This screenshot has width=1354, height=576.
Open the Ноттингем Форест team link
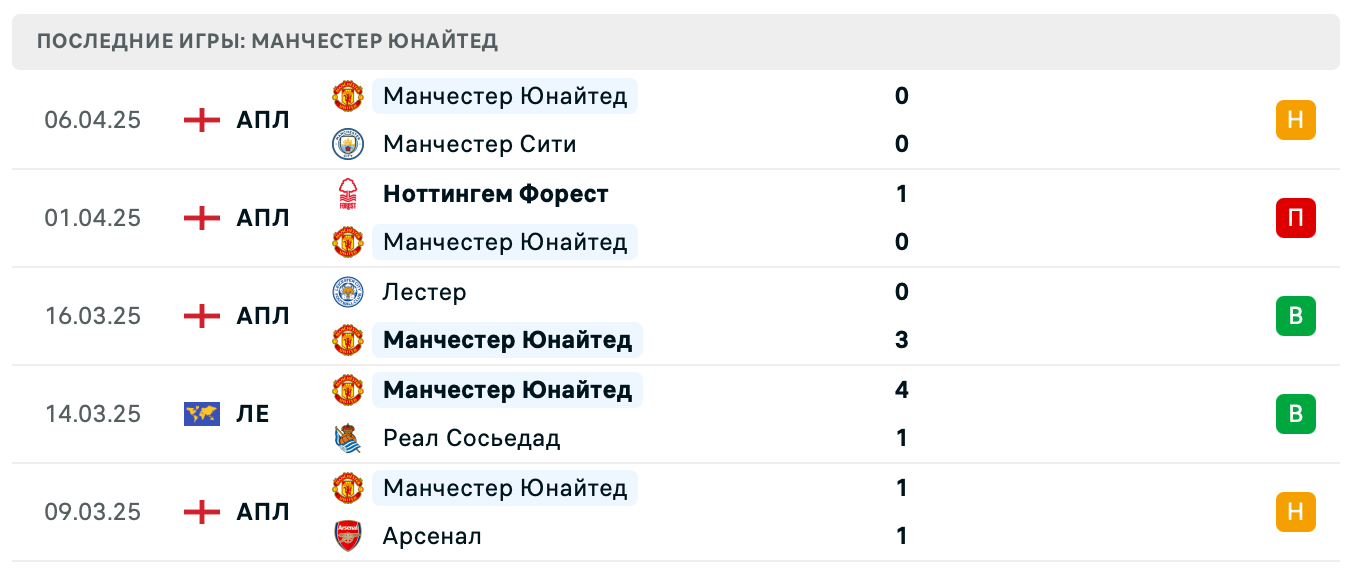tap(495, 193)
